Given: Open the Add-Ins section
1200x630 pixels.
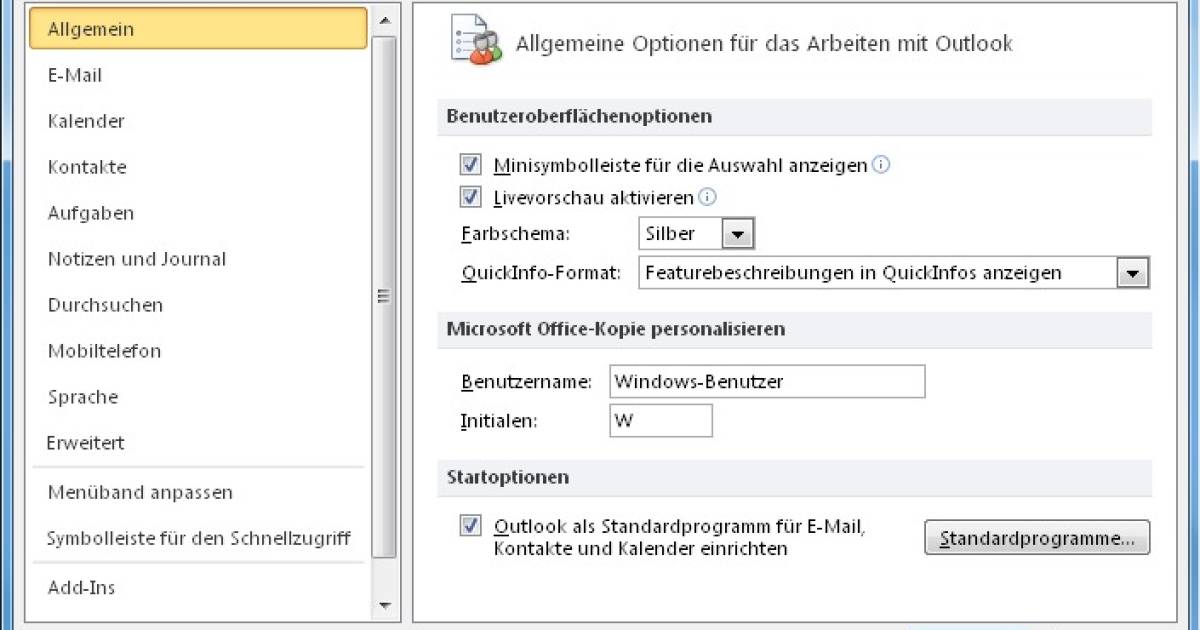Looking at the screenshot, I should point(80,587).
